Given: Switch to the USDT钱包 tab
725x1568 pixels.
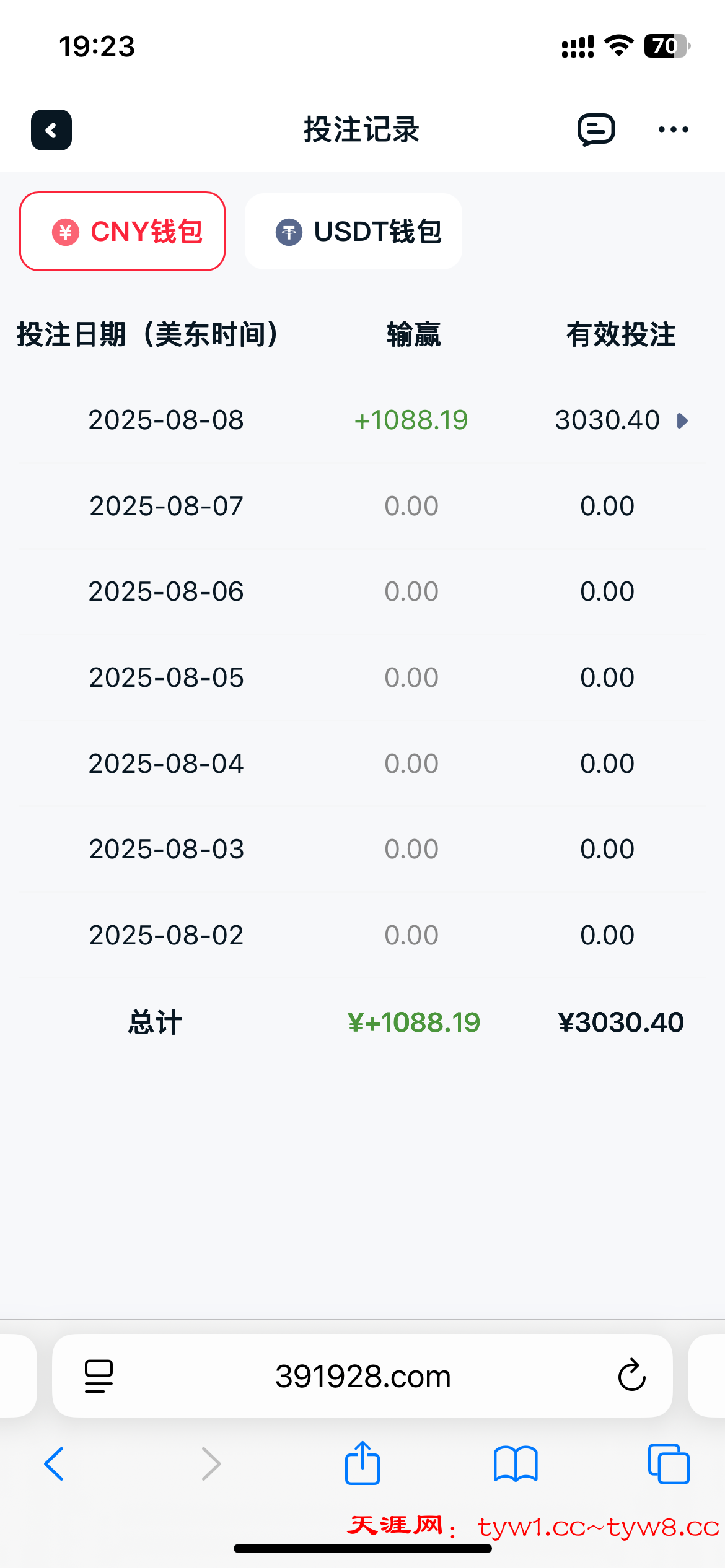Looking at the screenshot, I should 353,232.
